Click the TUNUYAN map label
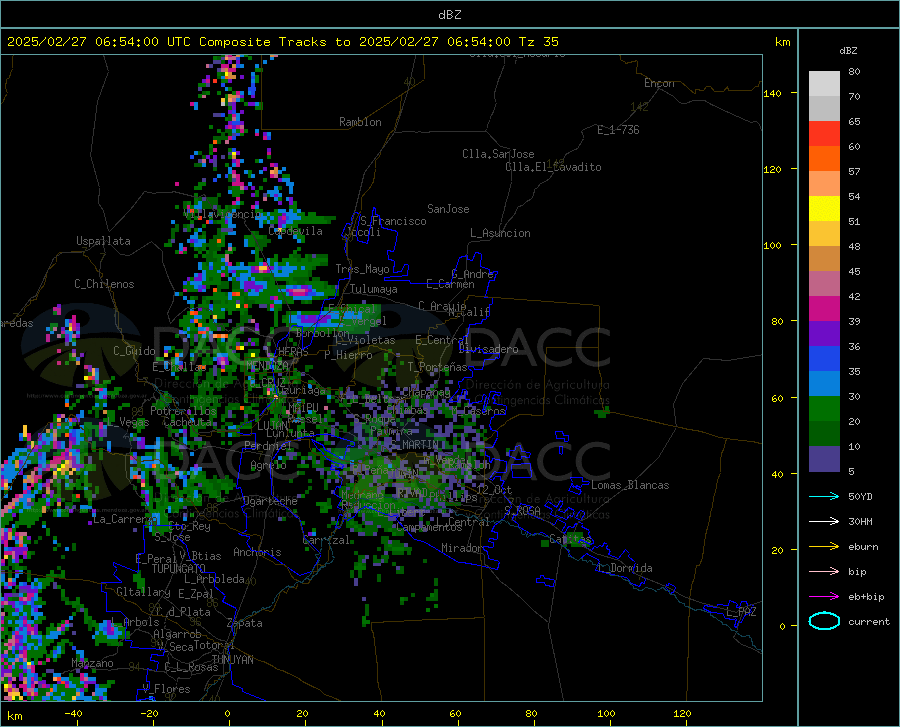The image size is (900, 727). click(x=232, y=659)
